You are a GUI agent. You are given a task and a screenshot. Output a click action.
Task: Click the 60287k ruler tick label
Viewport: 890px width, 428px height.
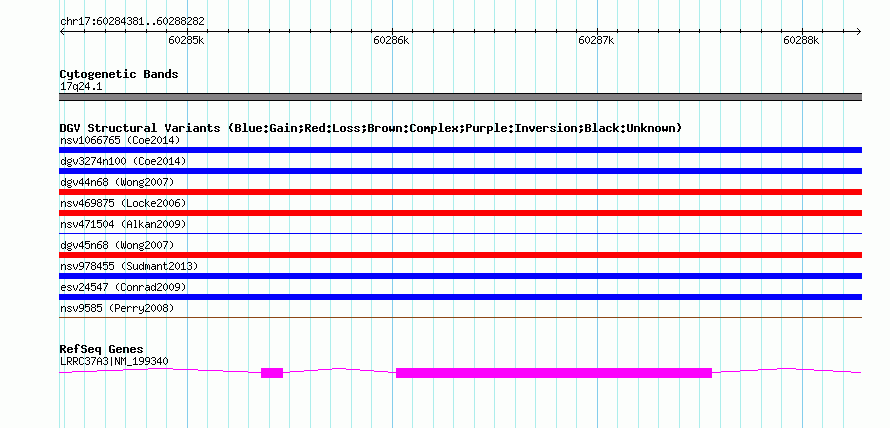pyautogui.click(x=596, y=40)
